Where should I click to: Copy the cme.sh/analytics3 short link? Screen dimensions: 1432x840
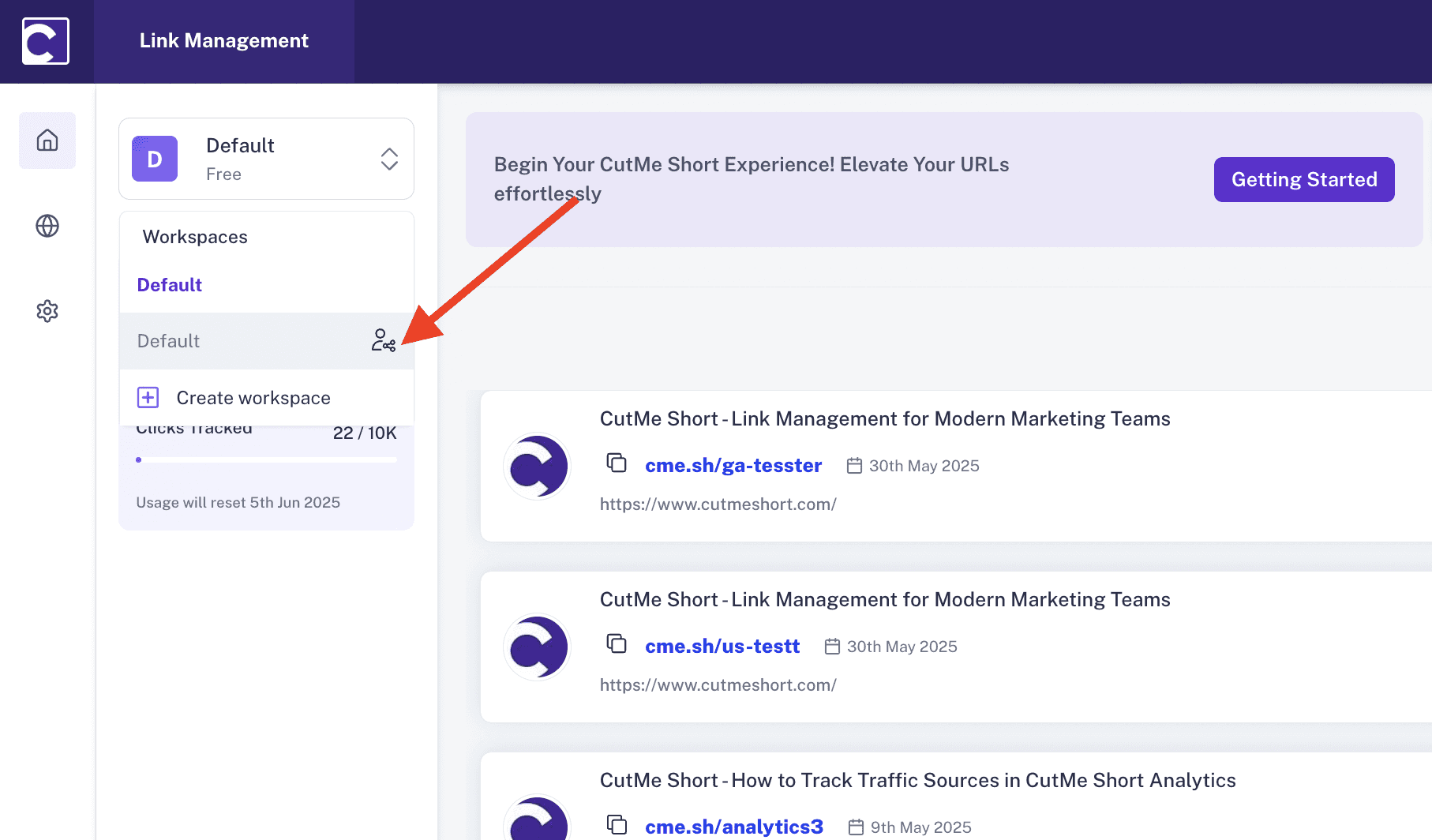pos(617,824)
